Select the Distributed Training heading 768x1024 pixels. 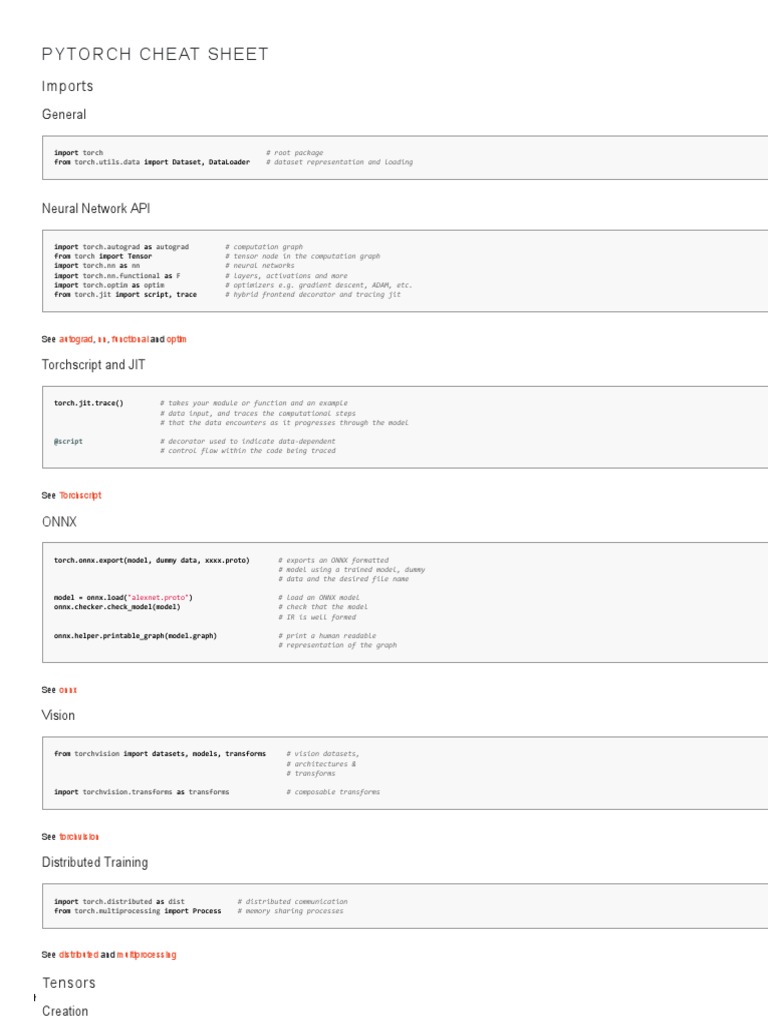94,862
